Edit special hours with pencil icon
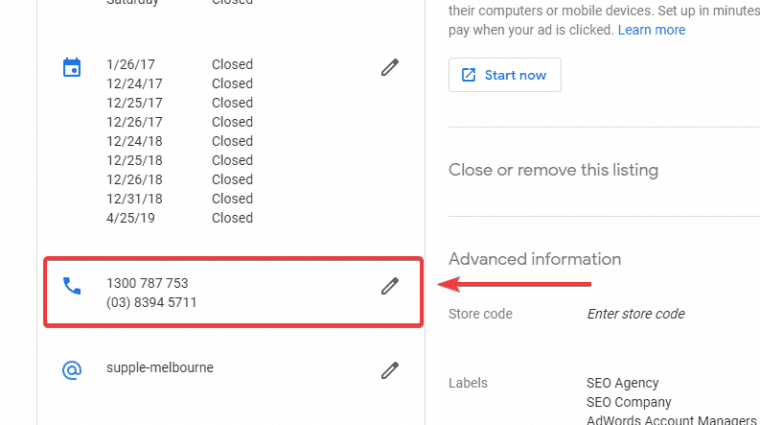The image size is (760, 425). click(390, 67)
